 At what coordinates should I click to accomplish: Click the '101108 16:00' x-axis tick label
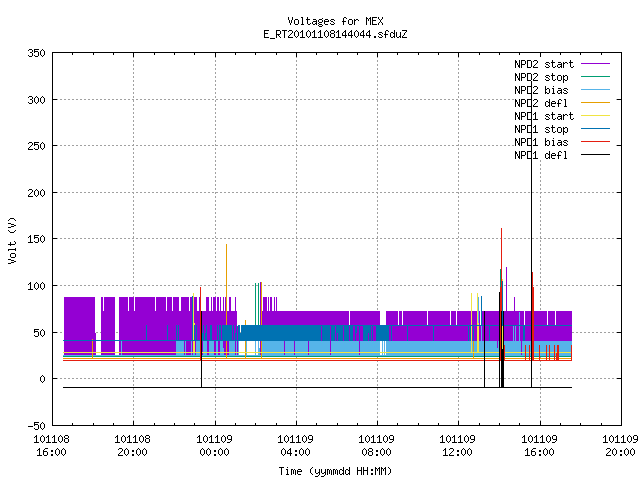(x=51, y=446)
